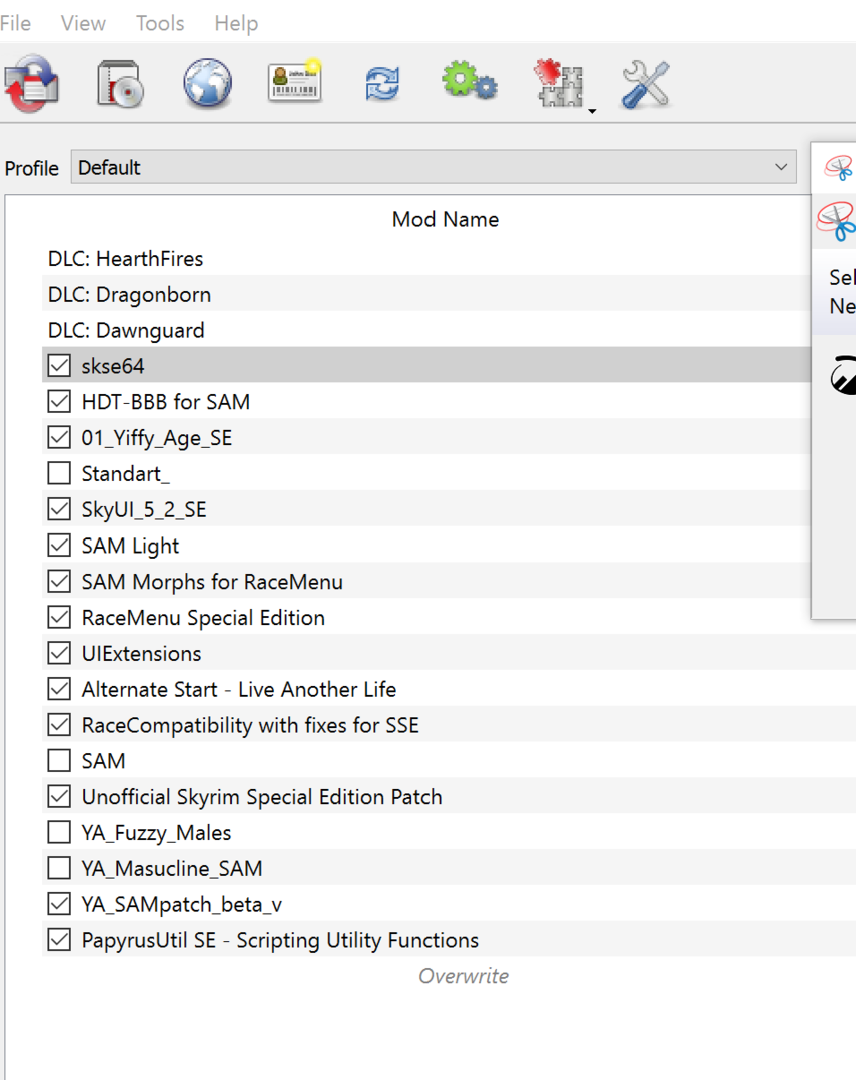The image size is (856, 1080).
Task: Select the Overwrite entry
Action: point(463,976)
